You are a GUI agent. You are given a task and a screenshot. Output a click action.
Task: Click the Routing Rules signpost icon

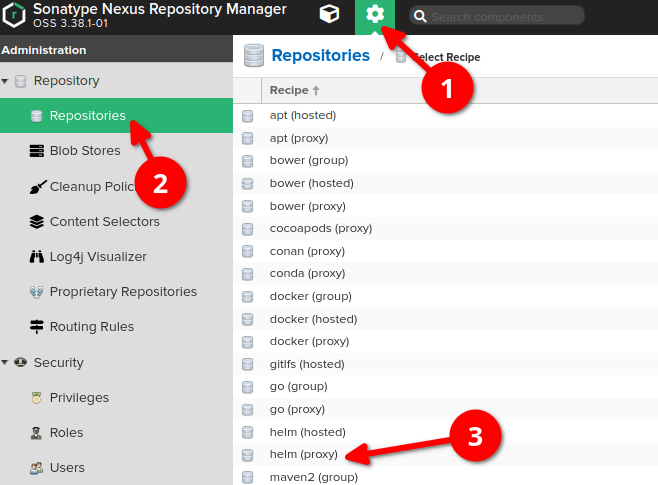pyautogui.click(x=37, y=326)
